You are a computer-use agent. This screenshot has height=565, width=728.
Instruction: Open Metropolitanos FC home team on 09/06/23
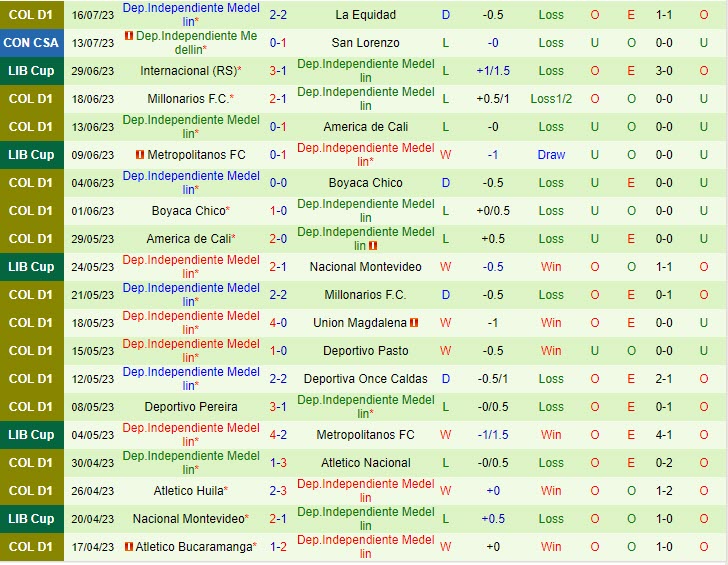[196, 155]
